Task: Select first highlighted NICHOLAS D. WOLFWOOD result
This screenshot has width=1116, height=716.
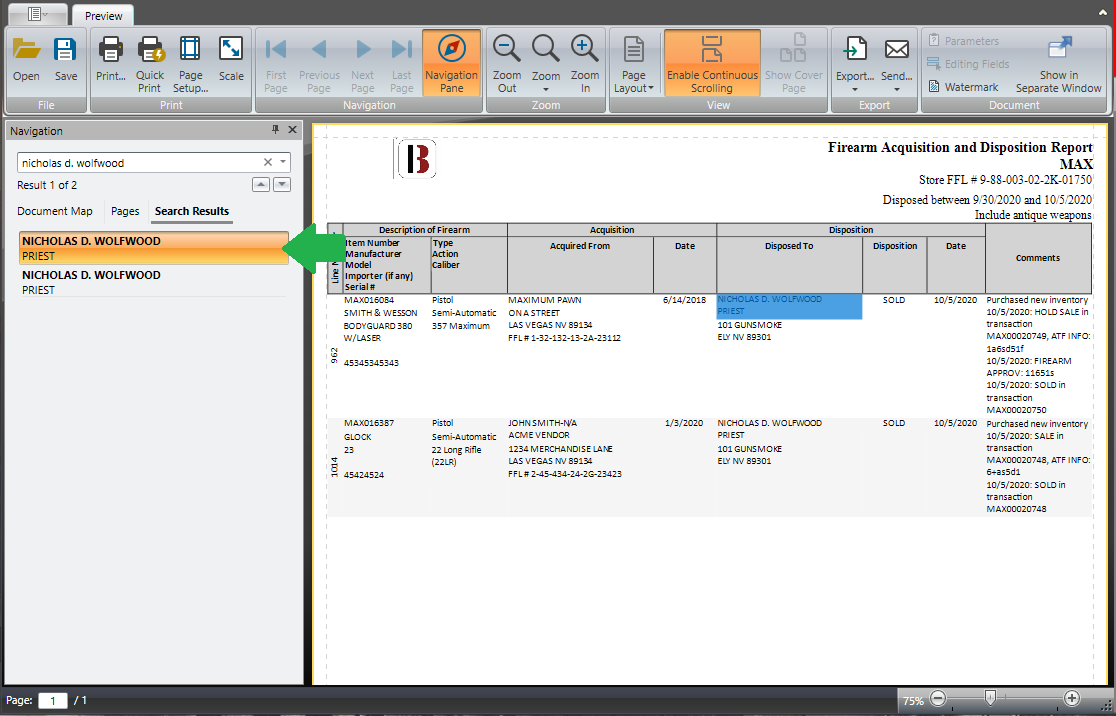Action: [x=153, y=248]
